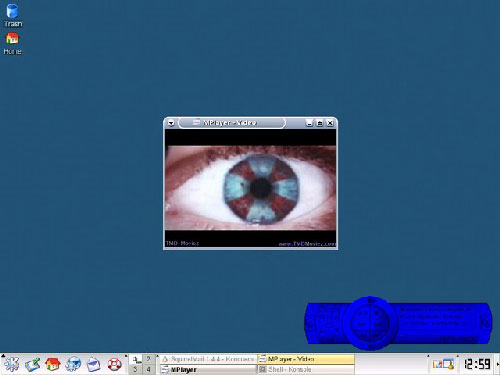Open the mail envelope icon in panel

(x=94, y=364)
